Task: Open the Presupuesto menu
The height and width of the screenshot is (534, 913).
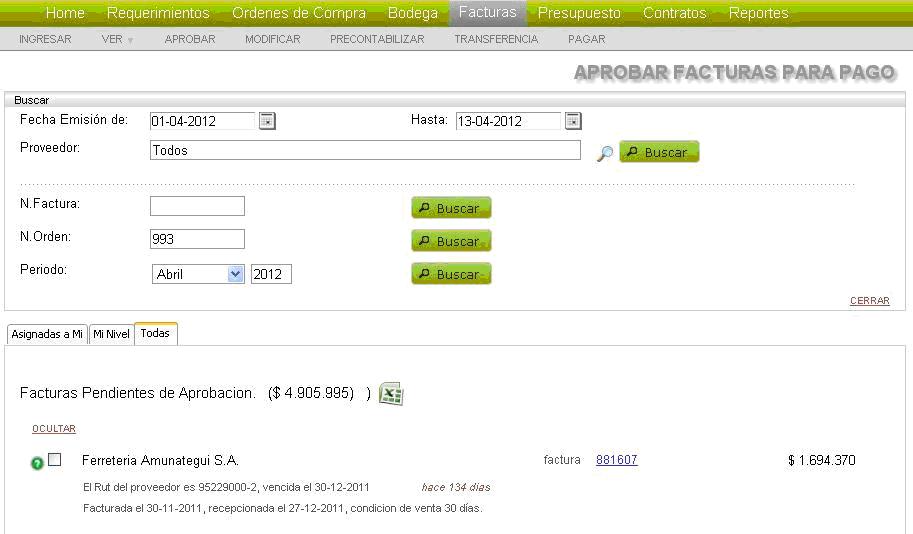Action: [579, 13]
